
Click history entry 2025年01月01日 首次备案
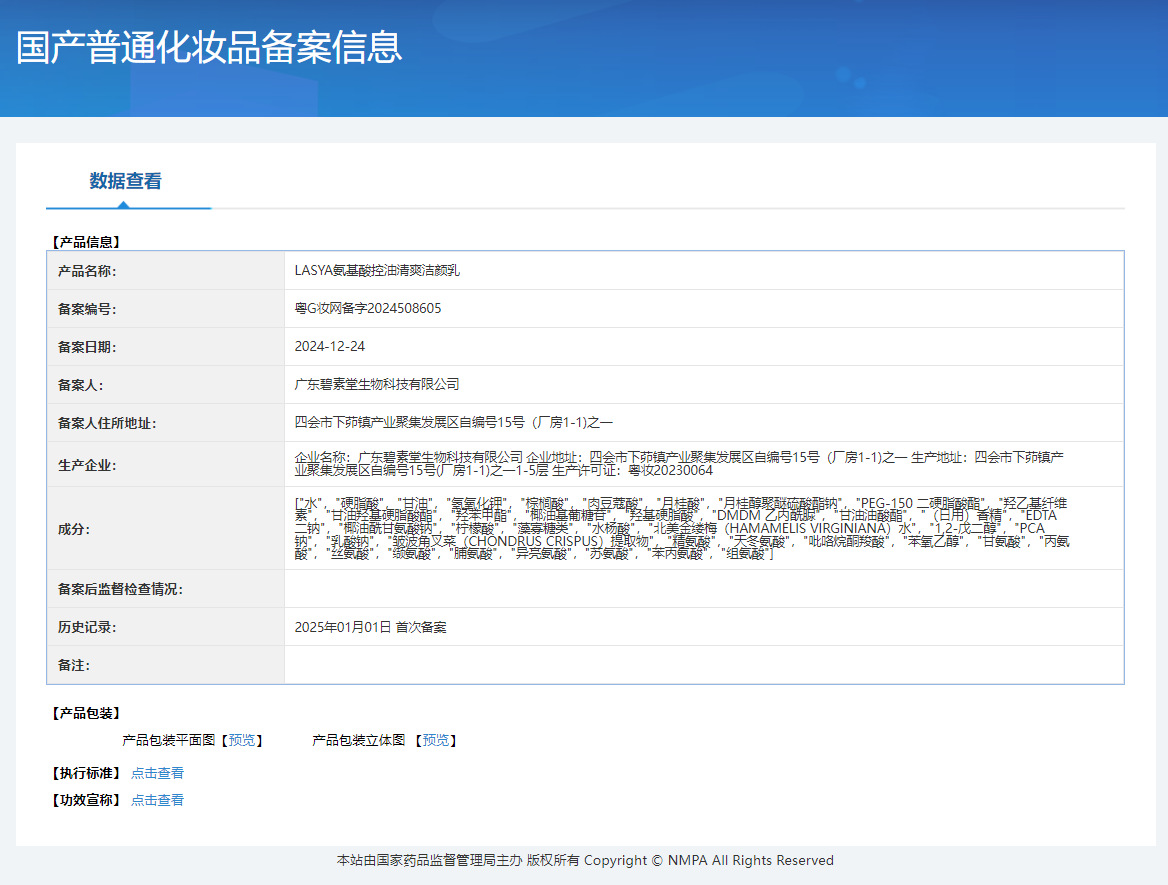(370, 627)
